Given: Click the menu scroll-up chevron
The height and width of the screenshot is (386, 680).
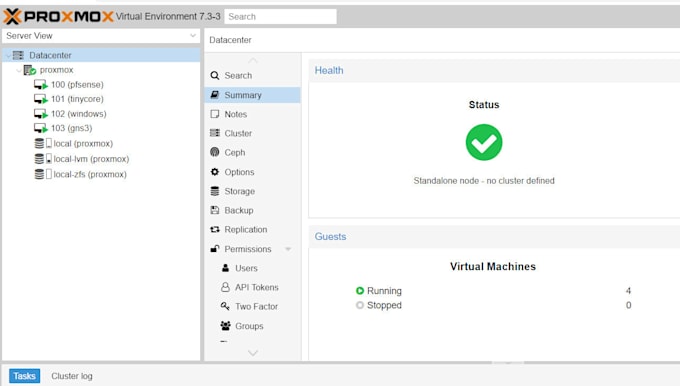Looking at the screenshot, I should pos(253,60).
